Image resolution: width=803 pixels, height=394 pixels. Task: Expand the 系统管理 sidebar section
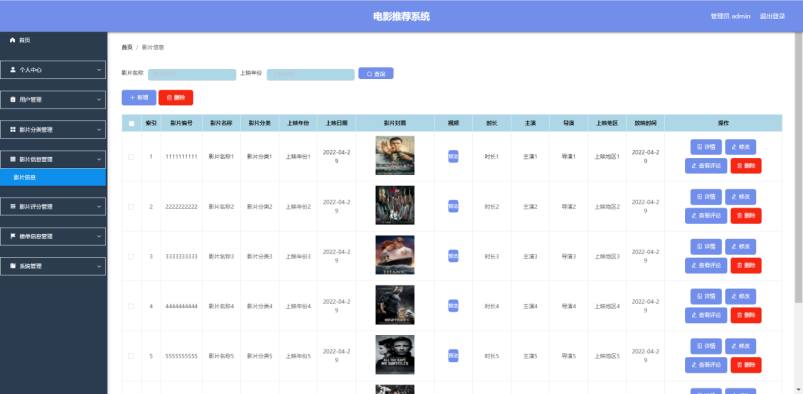point(53,266)
